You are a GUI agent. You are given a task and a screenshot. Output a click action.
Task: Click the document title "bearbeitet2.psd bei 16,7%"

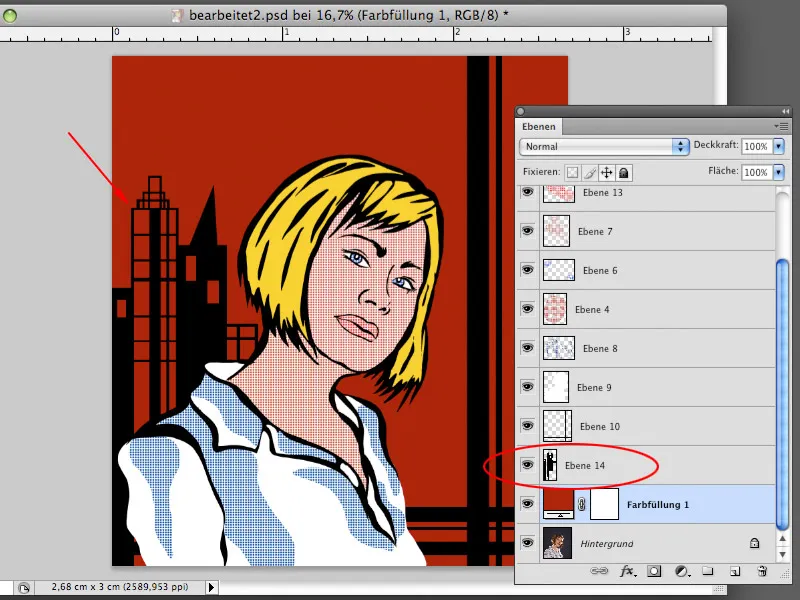(271, 15)
